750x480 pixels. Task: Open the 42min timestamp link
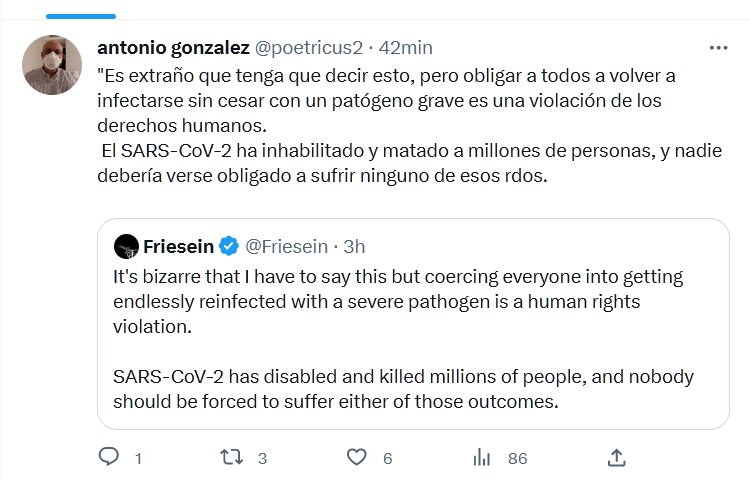(404, 47)
